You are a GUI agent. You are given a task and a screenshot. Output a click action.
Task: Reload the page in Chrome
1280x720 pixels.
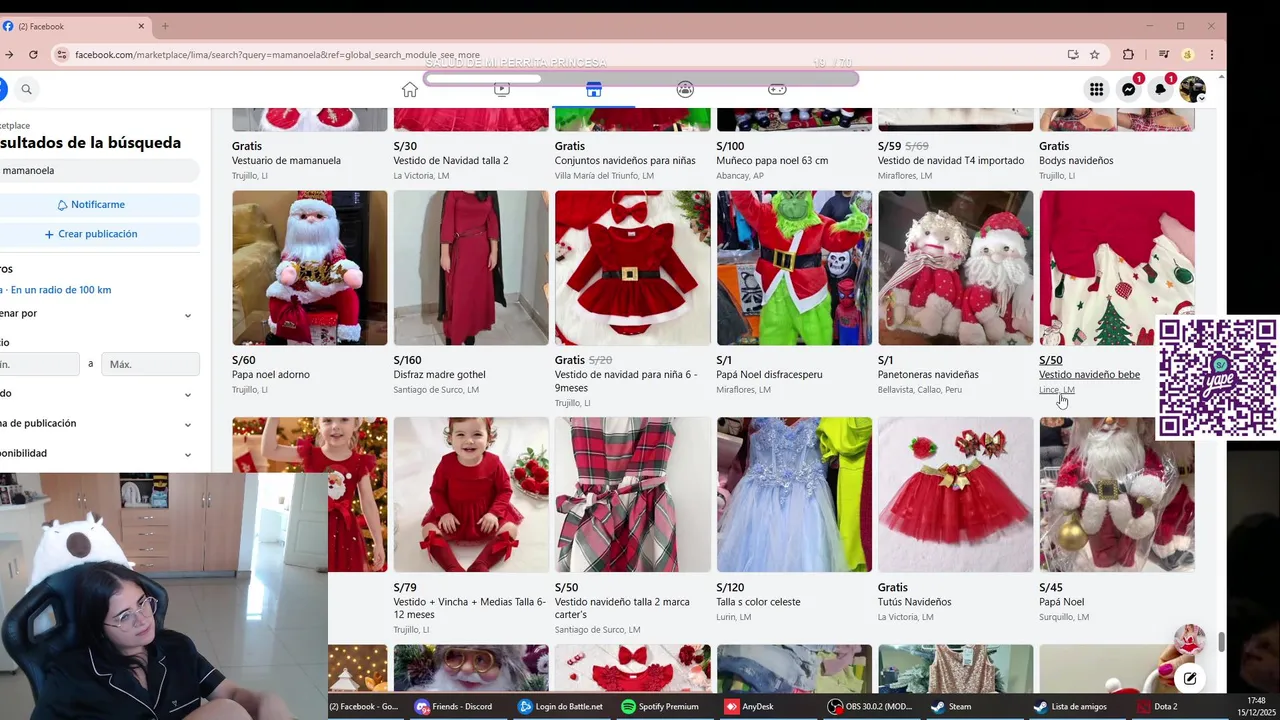(33, 55)
